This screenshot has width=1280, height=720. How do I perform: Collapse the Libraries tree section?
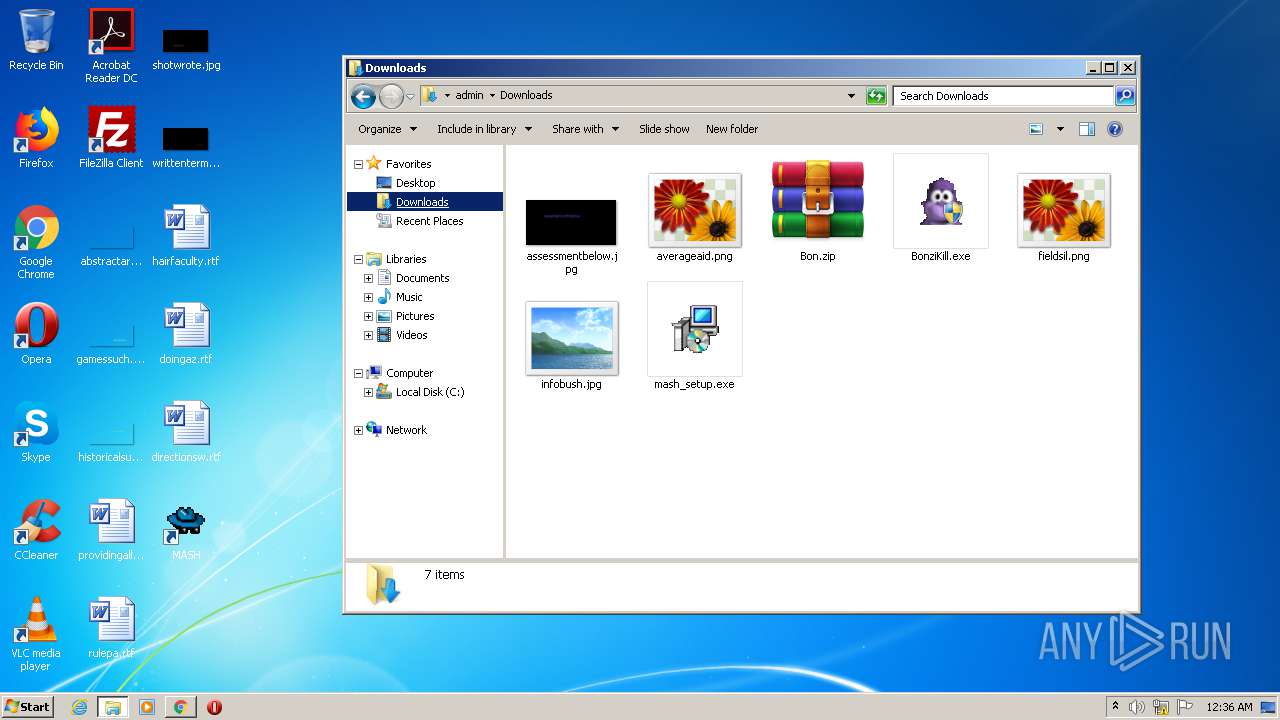(x=359, y=259)
